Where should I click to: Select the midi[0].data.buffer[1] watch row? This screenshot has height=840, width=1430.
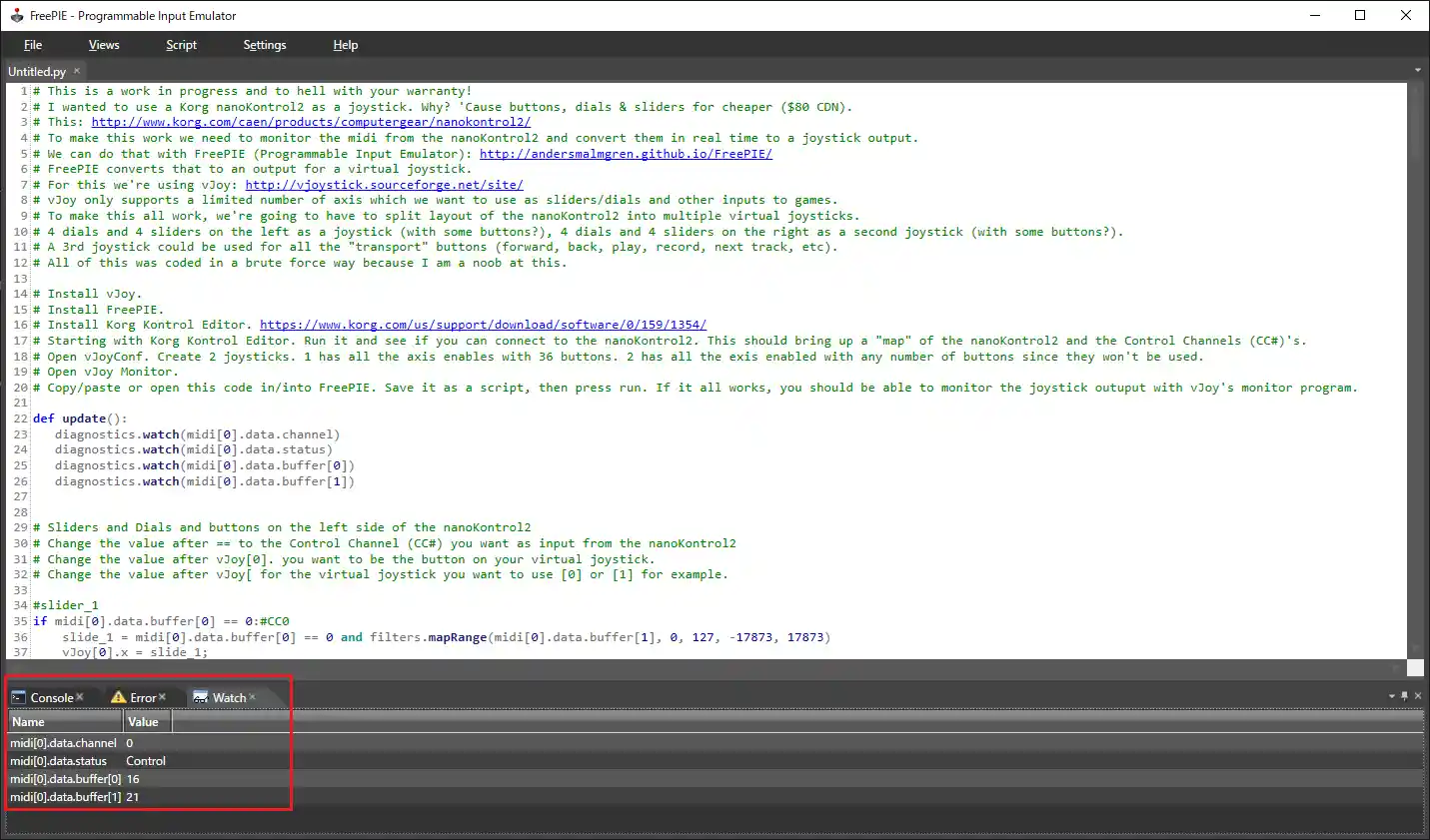[715, 797]
